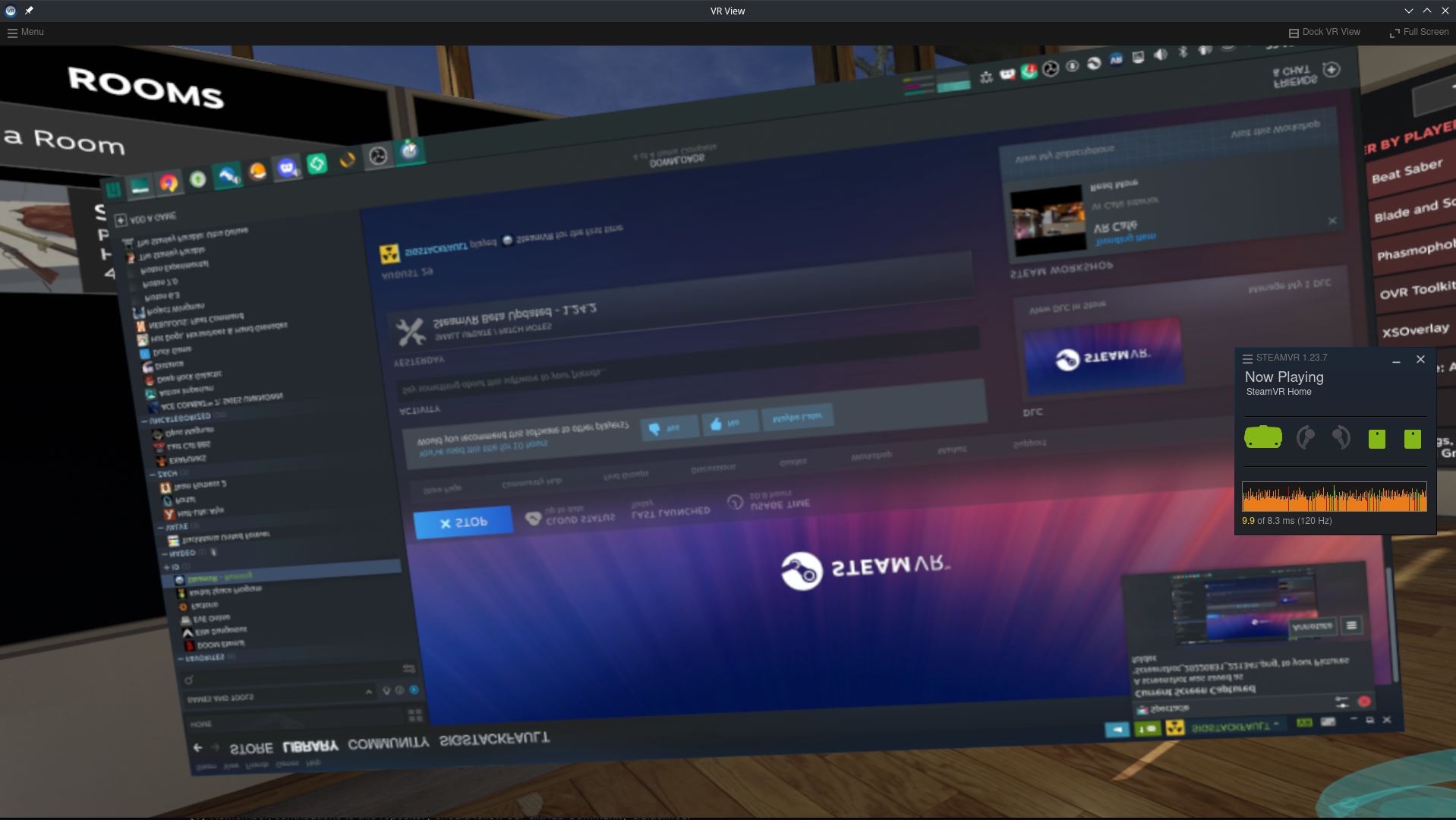Open Discord from the app shortcut row

288,170
